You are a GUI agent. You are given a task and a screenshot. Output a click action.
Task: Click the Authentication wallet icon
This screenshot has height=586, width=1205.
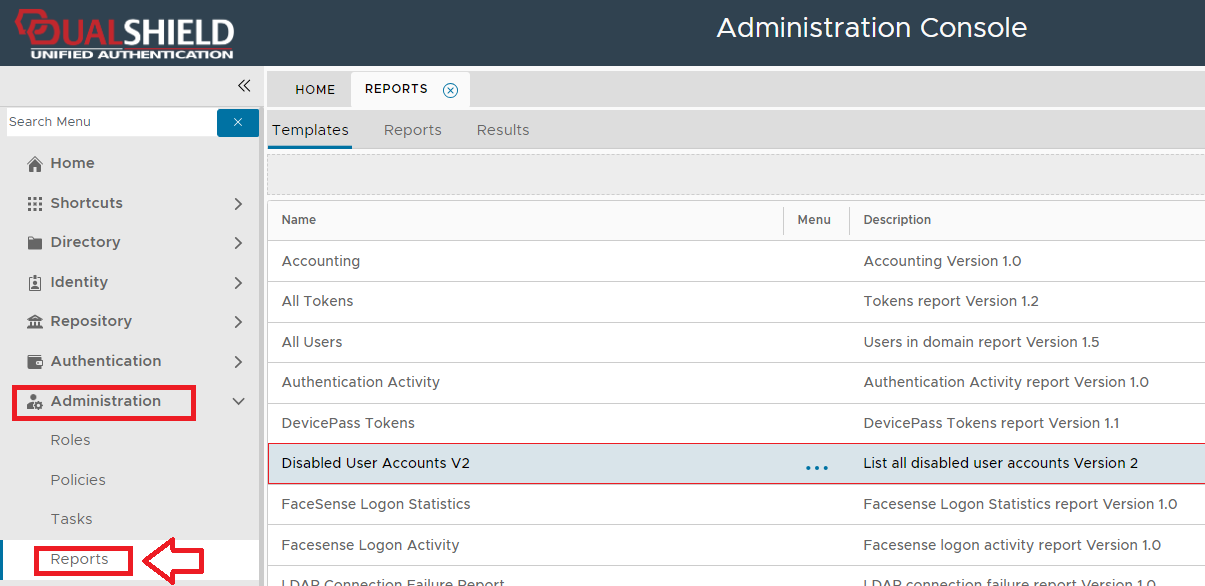35,362
